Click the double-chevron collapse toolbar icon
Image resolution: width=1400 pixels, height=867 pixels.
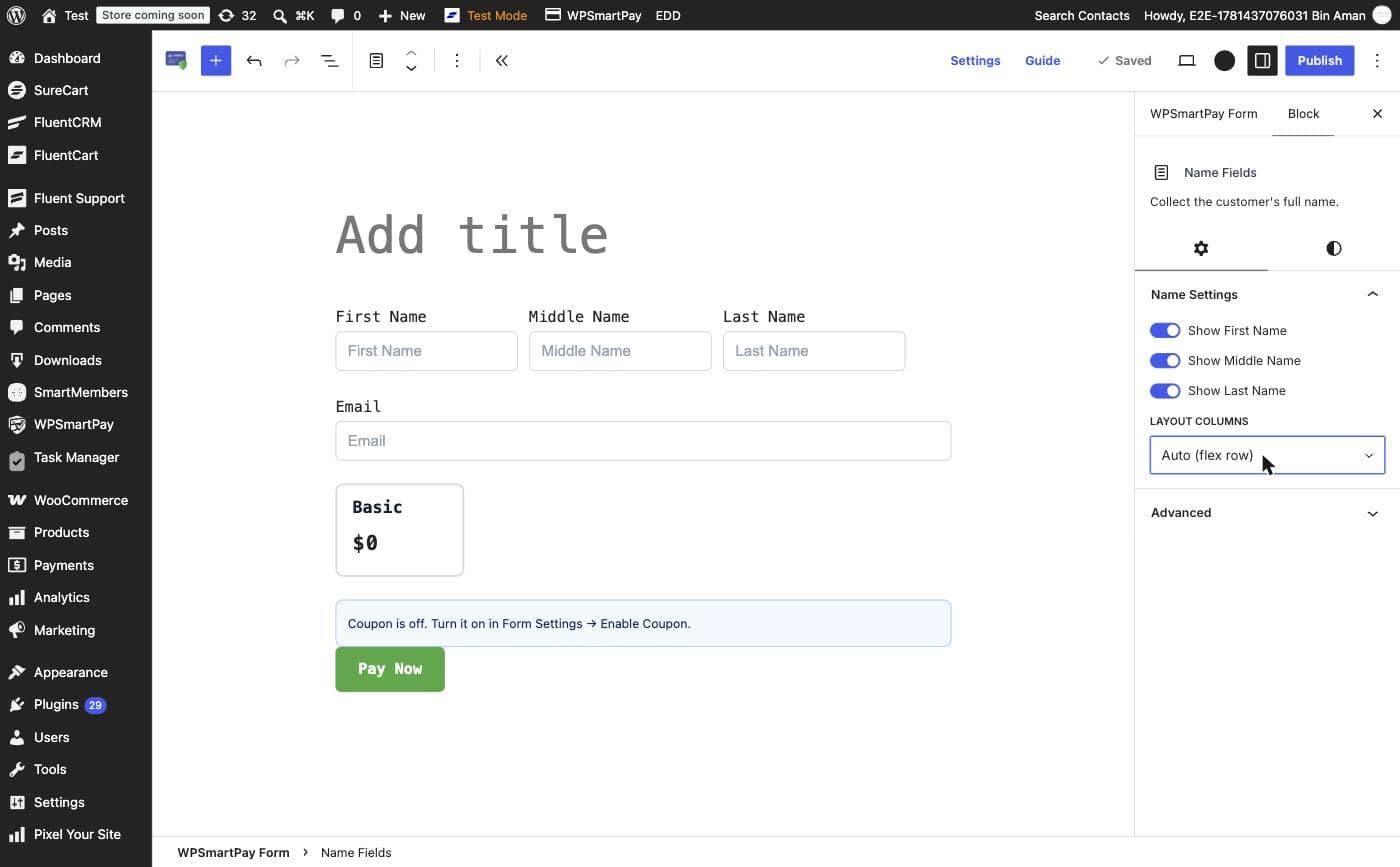pos(502,60)
